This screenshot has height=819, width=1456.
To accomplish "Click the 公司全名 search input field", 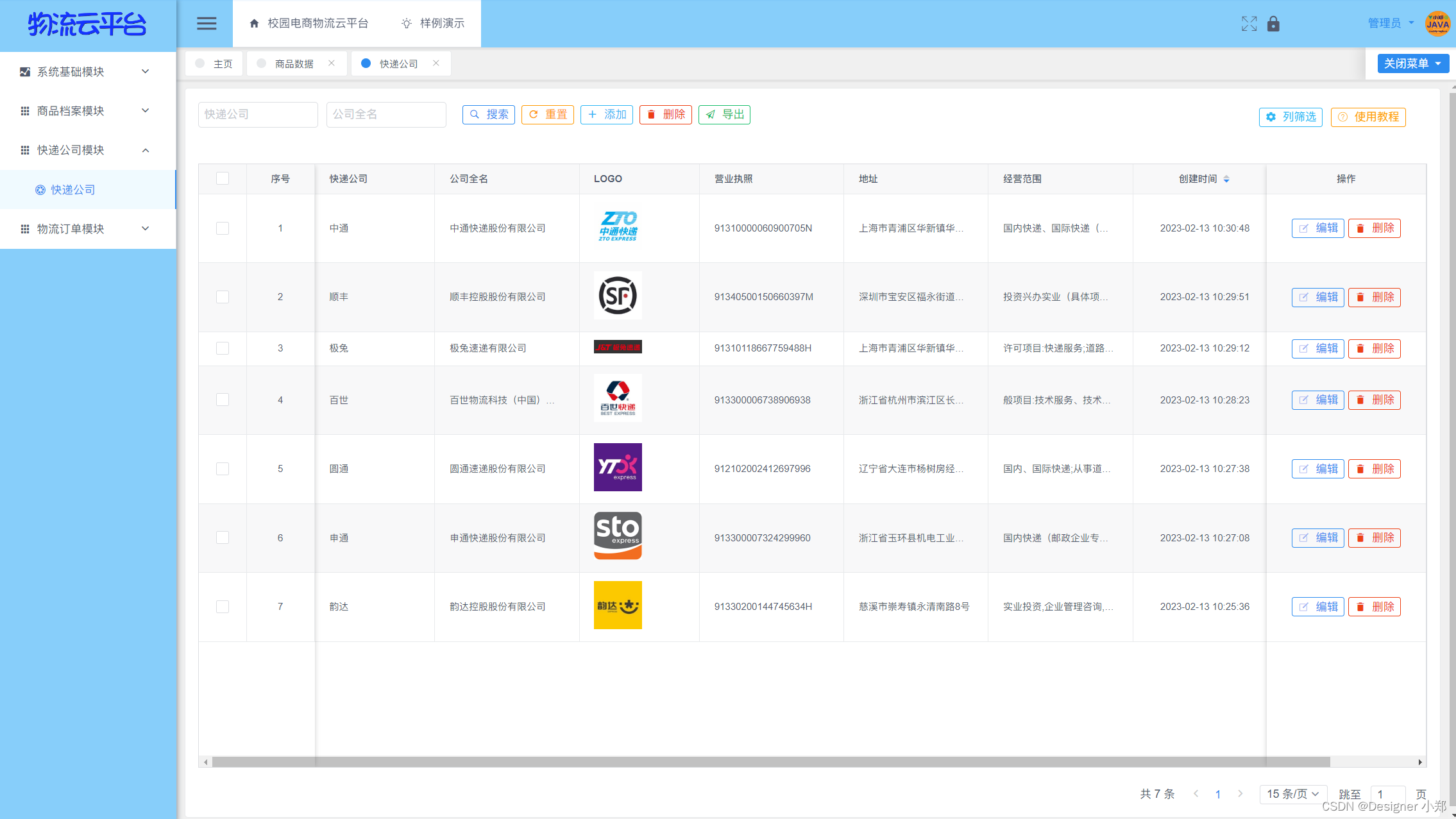I will (386, 114).
